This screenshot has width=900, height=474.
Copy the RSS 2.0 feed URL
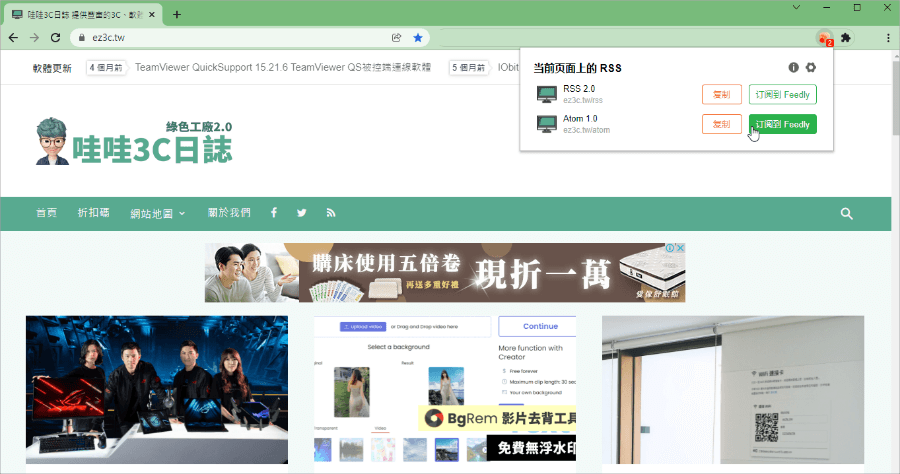pyautogui.click(x=721, y=95)
